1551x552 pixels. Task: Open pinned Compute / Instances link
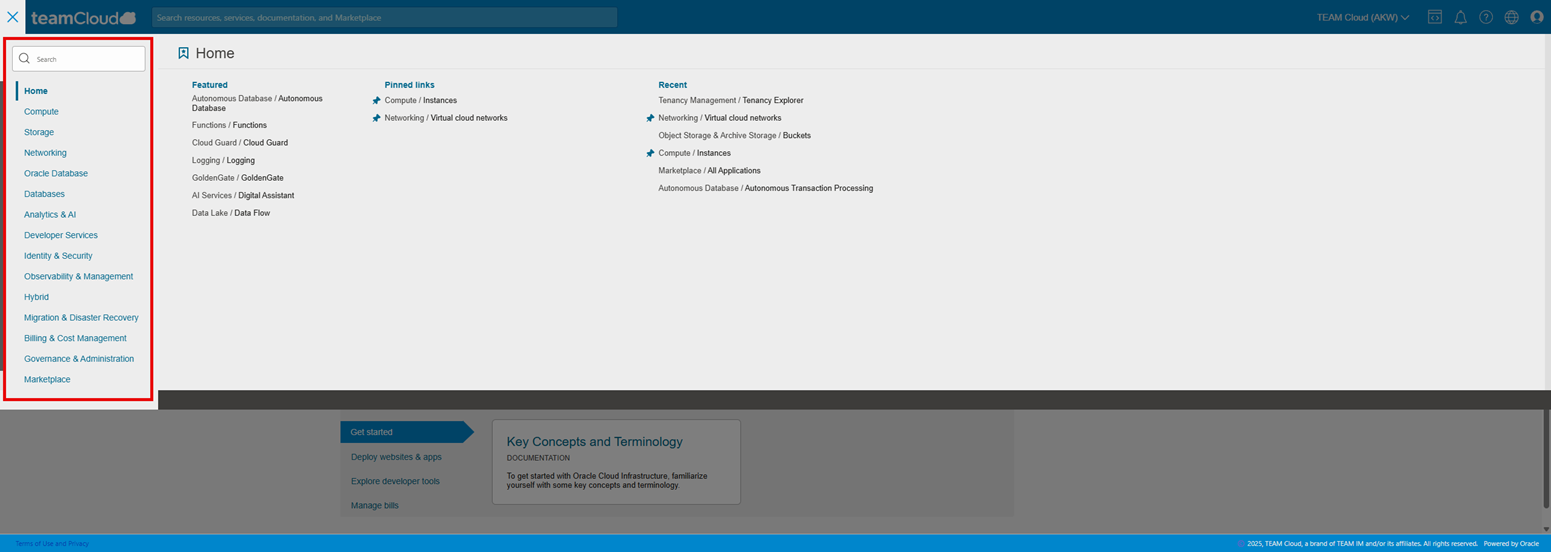click(x=421, y=101)
